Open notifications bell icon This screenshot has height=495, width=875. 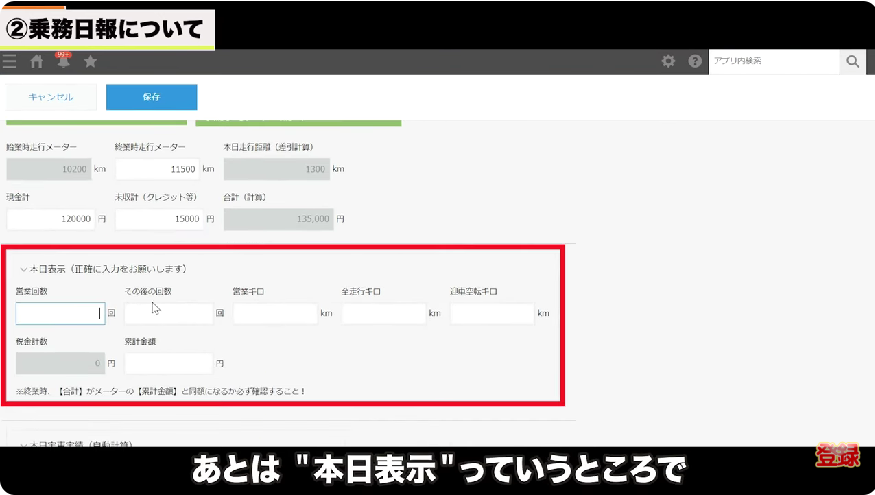point(64,62)
